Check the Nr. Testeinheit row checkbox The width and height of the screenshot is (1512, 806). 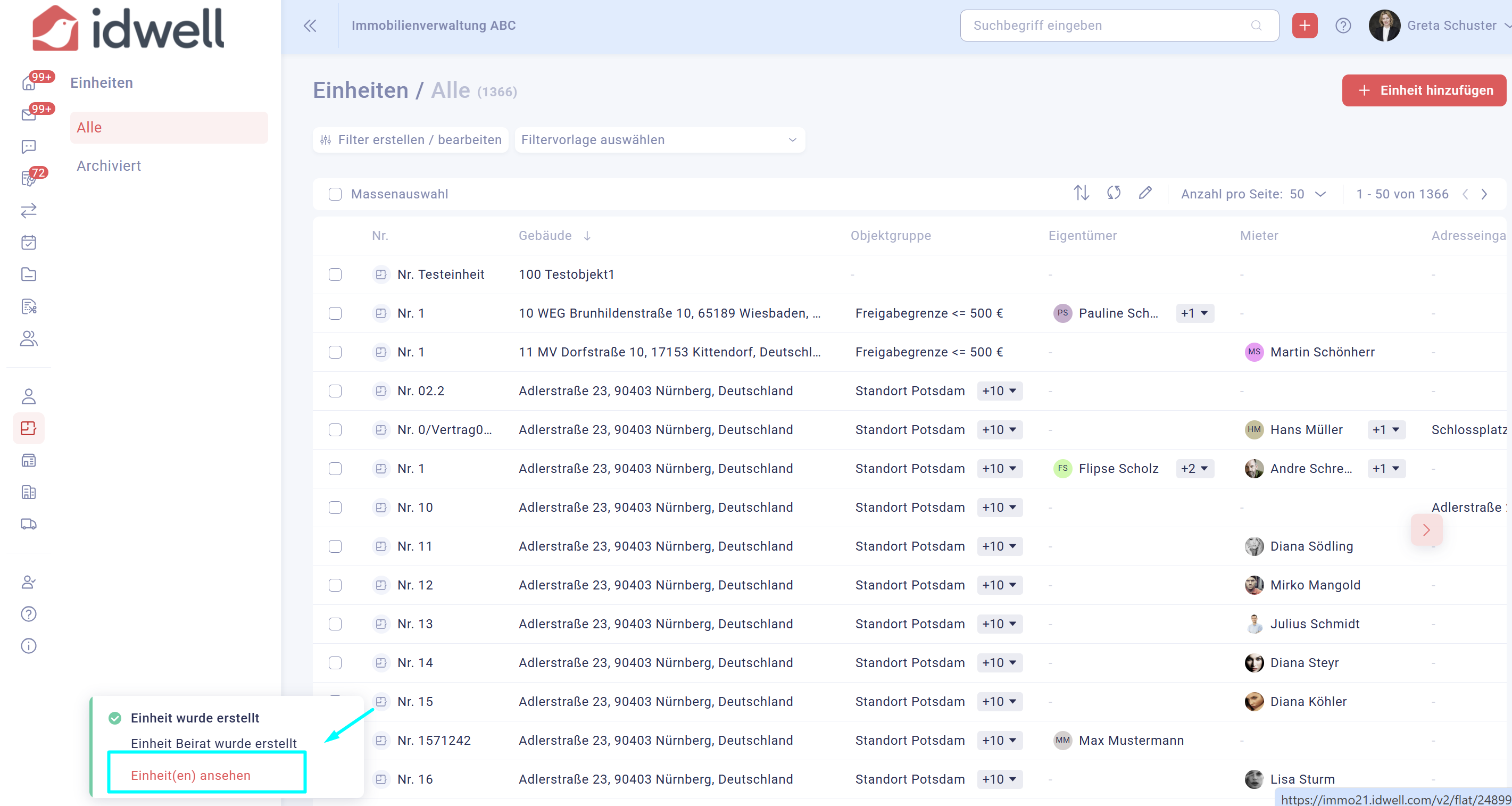[x=335, y=274]
